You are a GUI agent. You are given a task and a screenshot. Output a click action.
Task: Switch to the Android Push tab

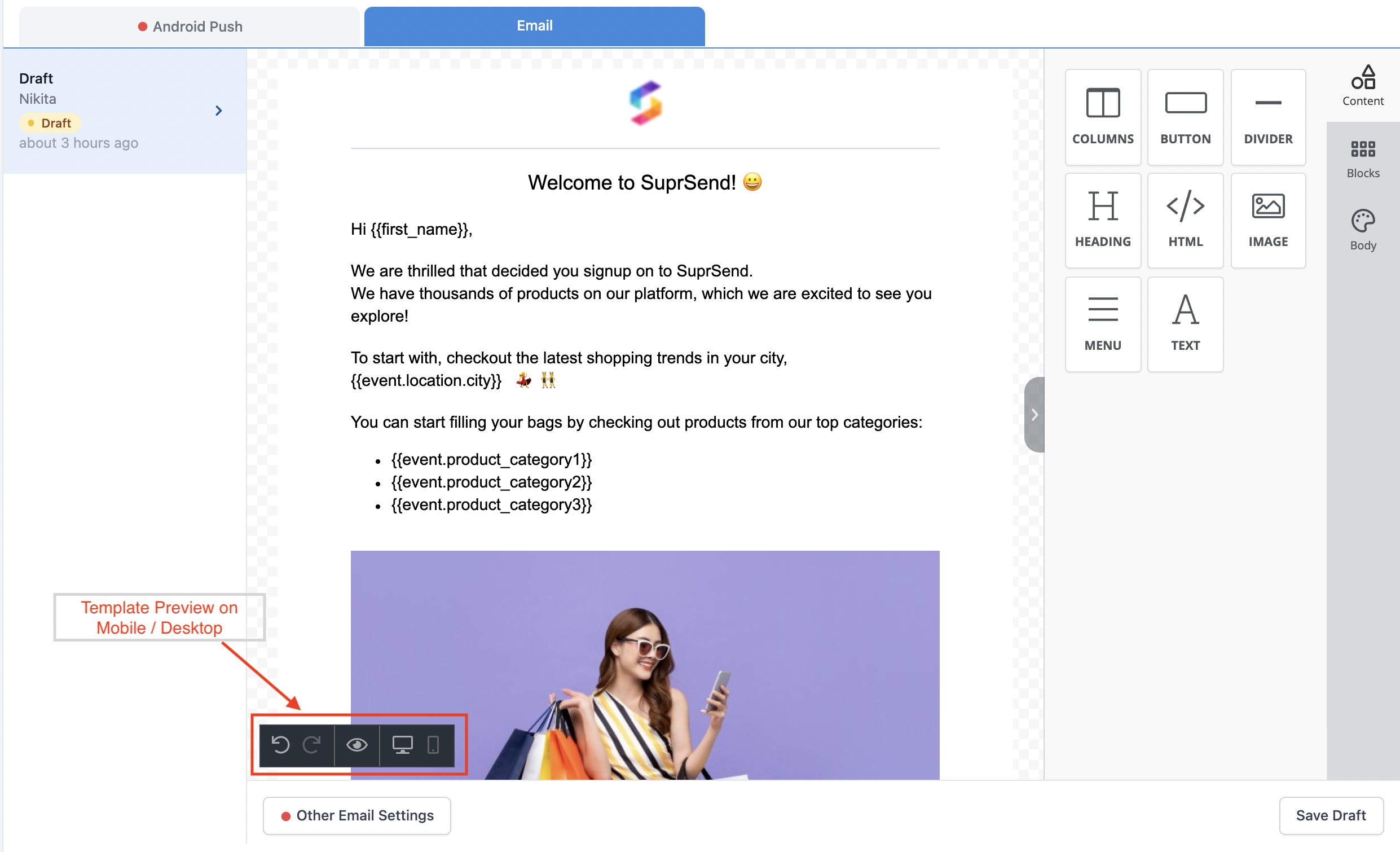(190, 27)
